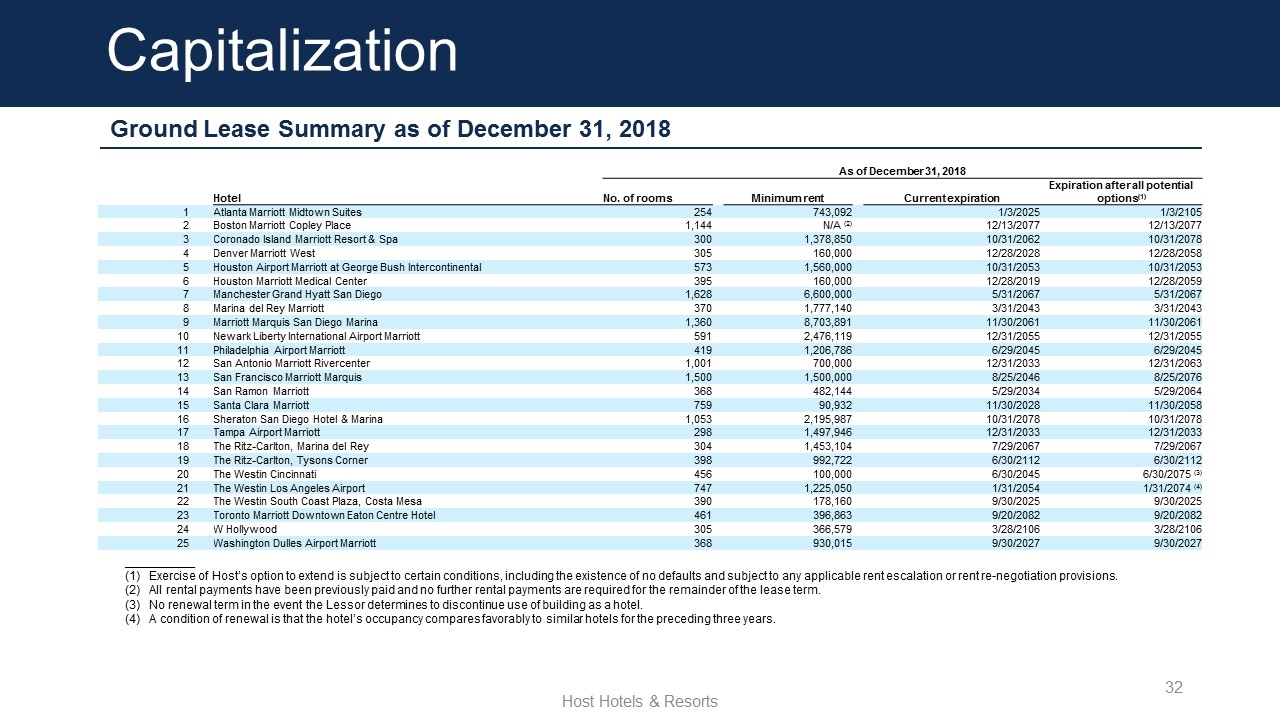Select the Ground Lease Summary heading

390,130
